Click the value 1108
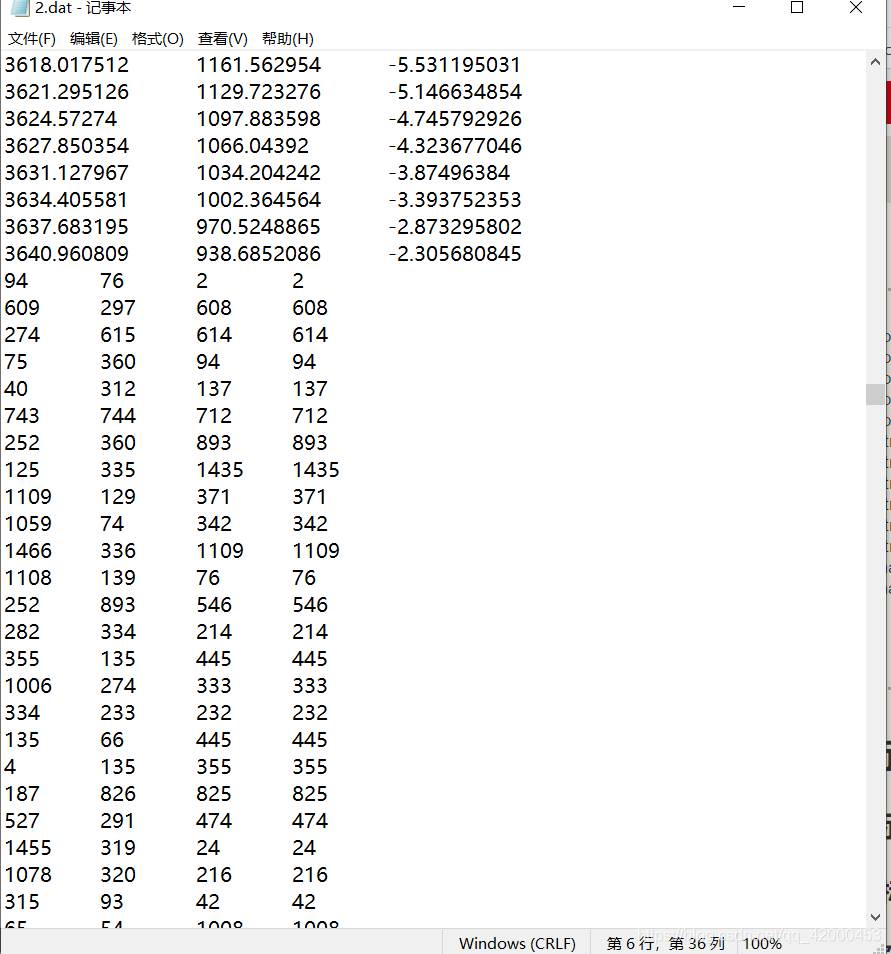Screen dimensions: 891x954 [29, 577]
